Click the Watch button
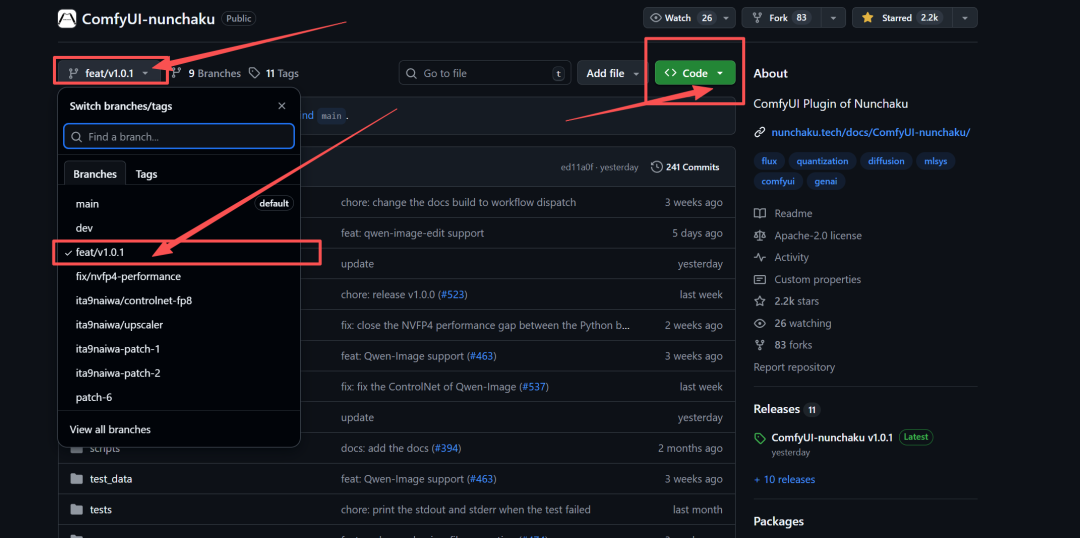The width and height of the screenshot is (1080, 538). tap(680, 18)
